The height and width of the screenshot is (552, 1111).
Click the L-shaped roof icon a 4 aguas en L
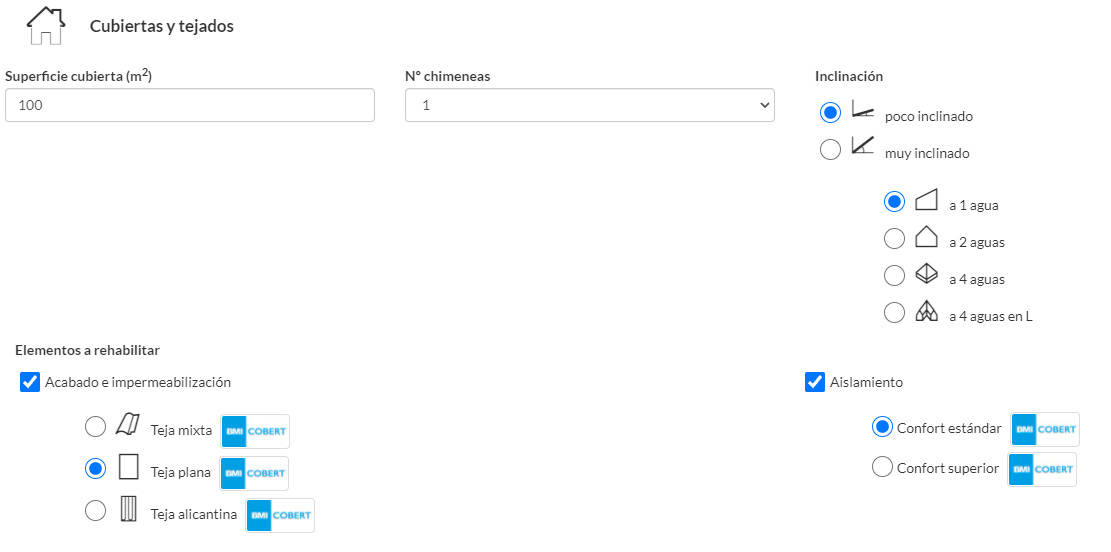click(x=926, y=312)
